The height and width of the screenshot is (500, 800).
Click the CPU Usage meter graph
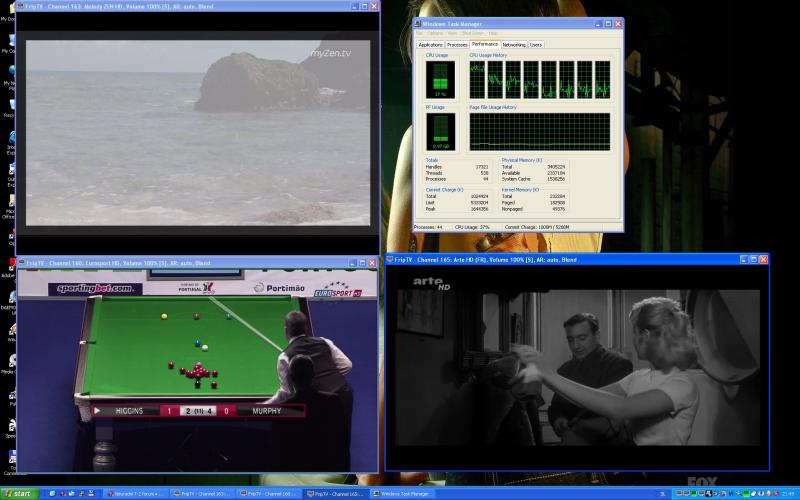[440, 80]
